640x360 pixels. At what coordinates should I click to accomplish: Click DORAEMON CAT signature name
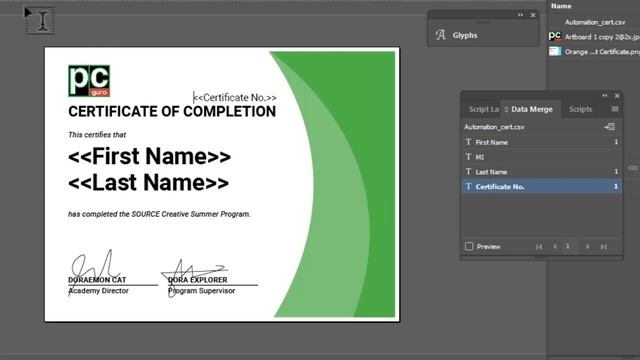97,280
